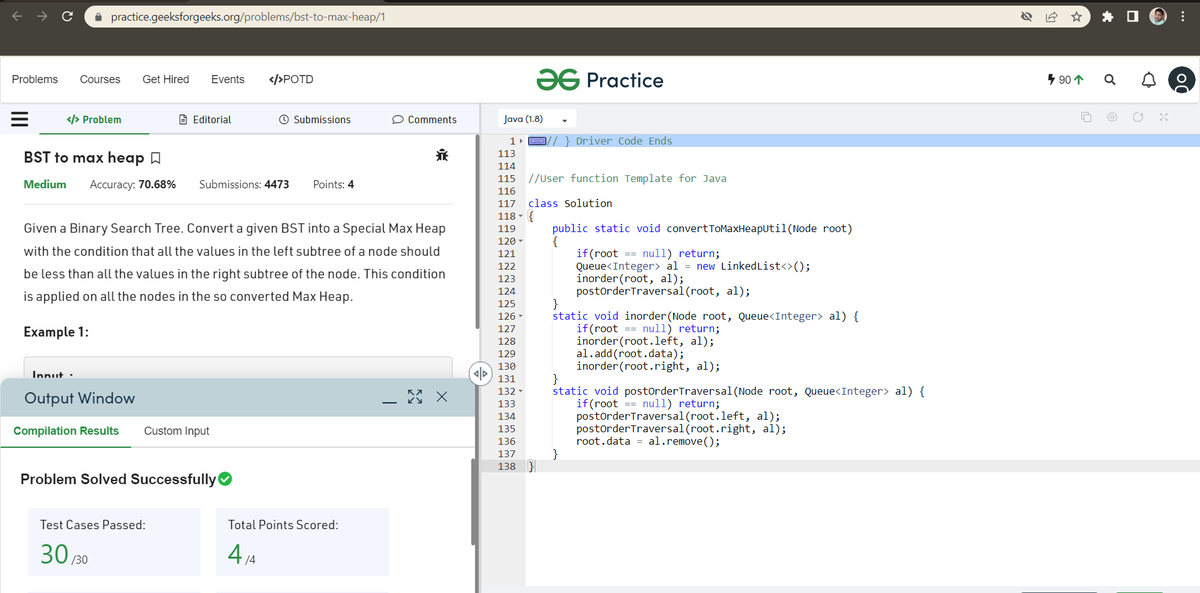
Task: Open the GeeksforGeeks user profile avatar
Action: click(x=1181, y=80)
